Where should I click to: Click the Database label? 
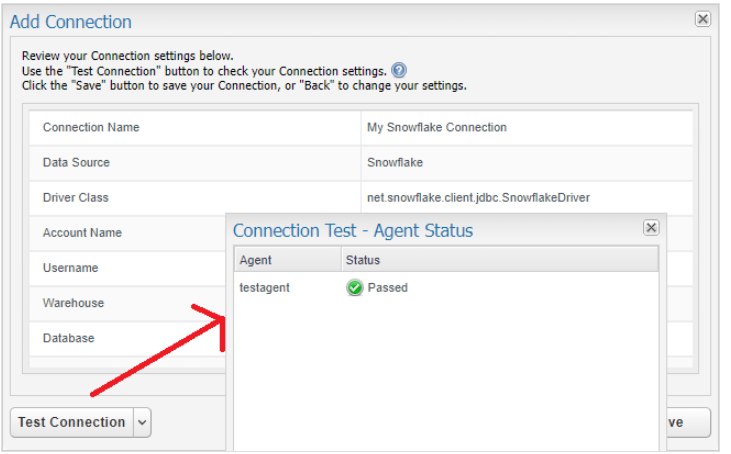tap(69, 338)
